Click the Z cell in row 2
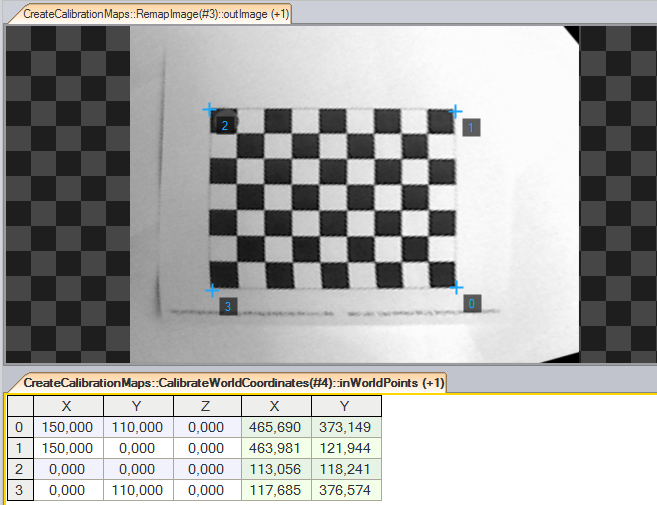Screen dimensions: 657x505 [207, 469]
